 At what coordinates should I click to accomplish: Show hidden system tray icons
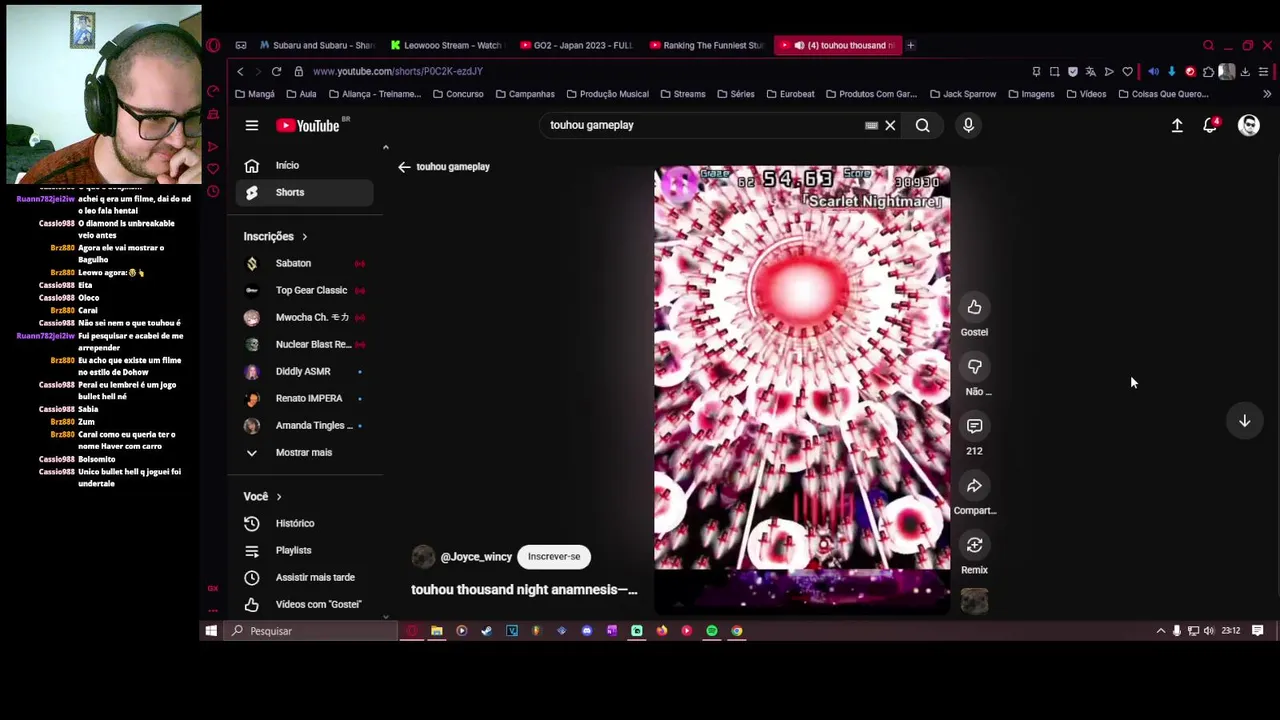[1160, 631]
